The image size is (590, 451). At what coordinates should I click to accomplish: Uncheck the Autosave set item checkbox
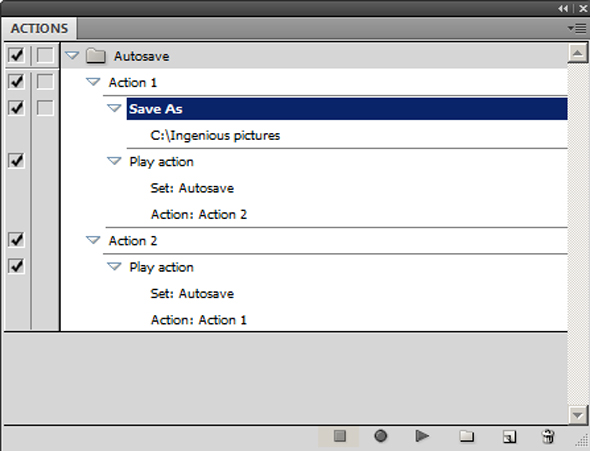pyautogui.click(x=16, y=55)
